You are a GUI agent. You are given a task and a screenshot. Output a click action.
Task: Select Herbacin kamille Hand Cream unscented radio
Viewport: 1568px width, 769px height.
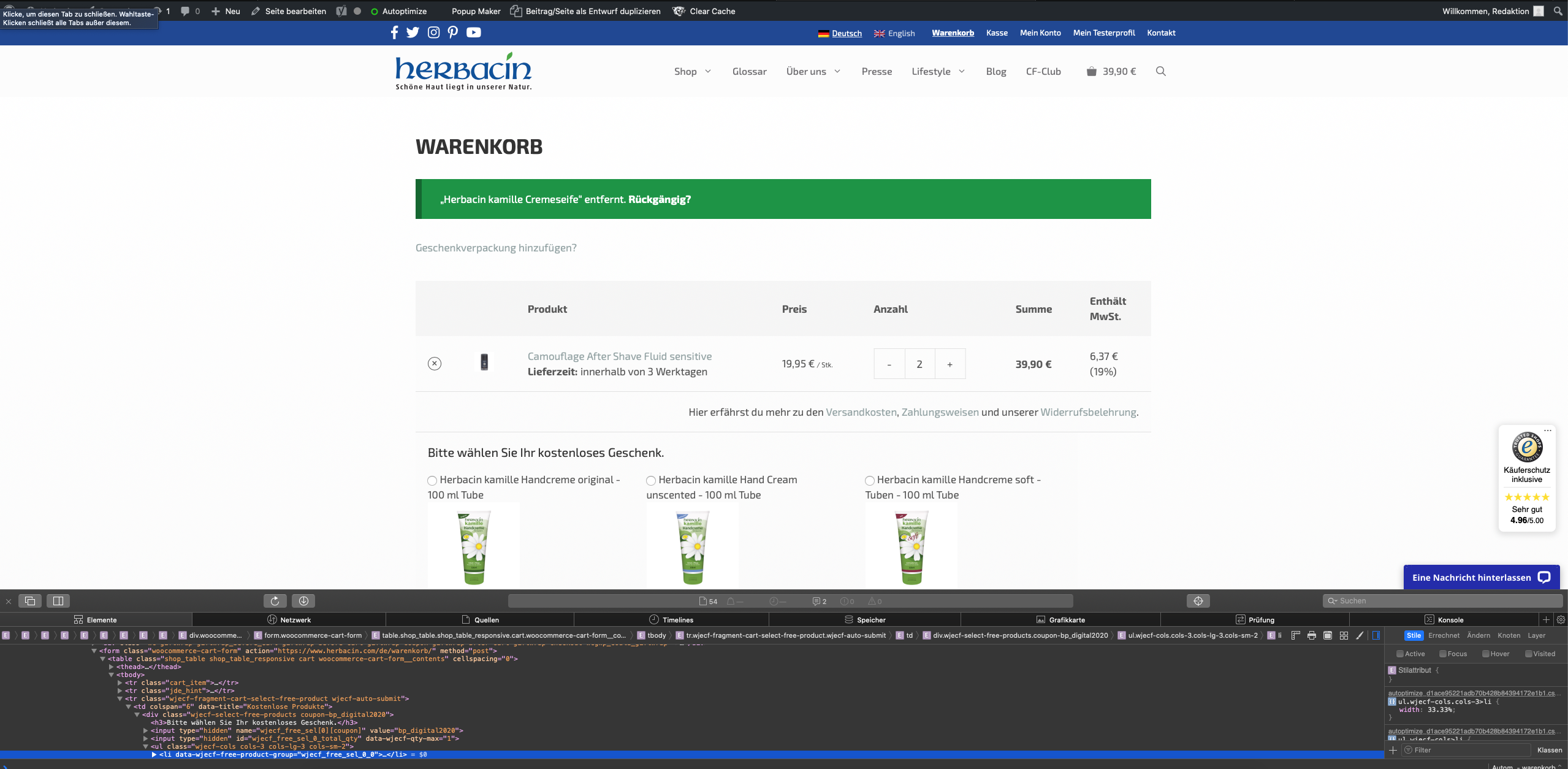(x=651, y=481)
